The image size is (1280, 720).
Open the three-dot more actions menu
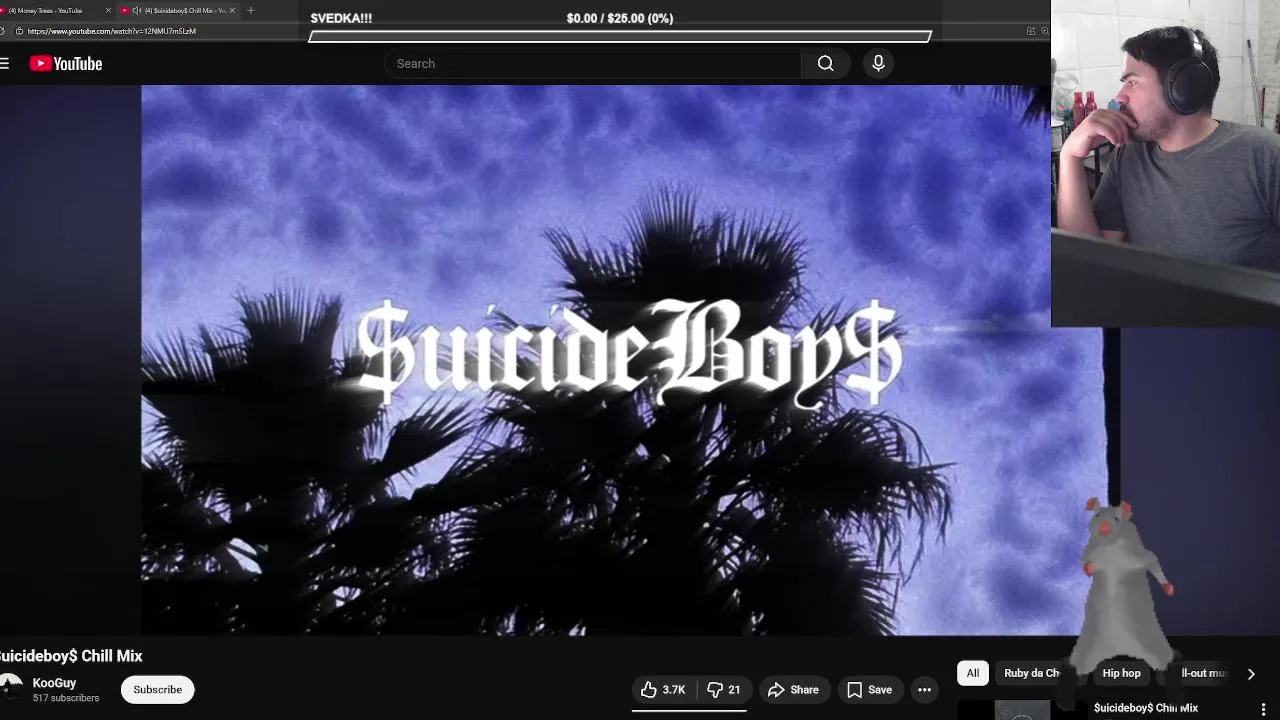925,690
